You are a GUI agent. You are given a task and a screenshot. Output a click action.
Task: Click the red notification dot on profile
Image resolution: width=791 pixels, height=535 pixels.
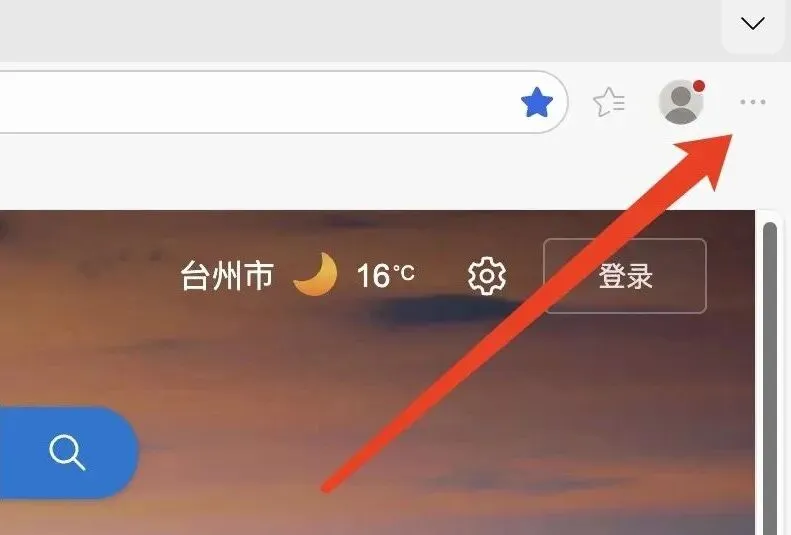pyautogui.click(x=699, y=86)
